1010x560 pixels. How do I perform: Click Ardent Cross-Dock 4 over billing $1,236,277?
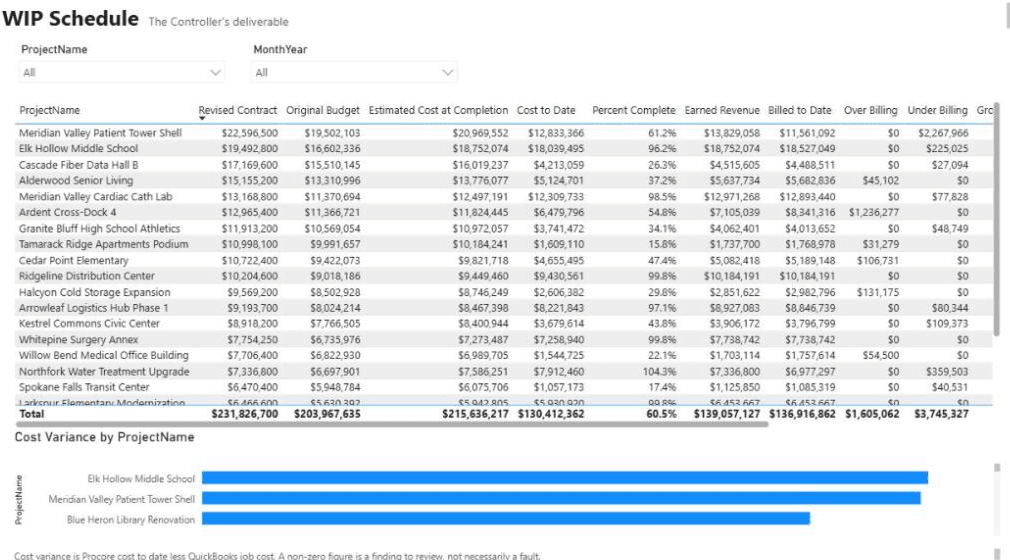[x=873, y=212]
